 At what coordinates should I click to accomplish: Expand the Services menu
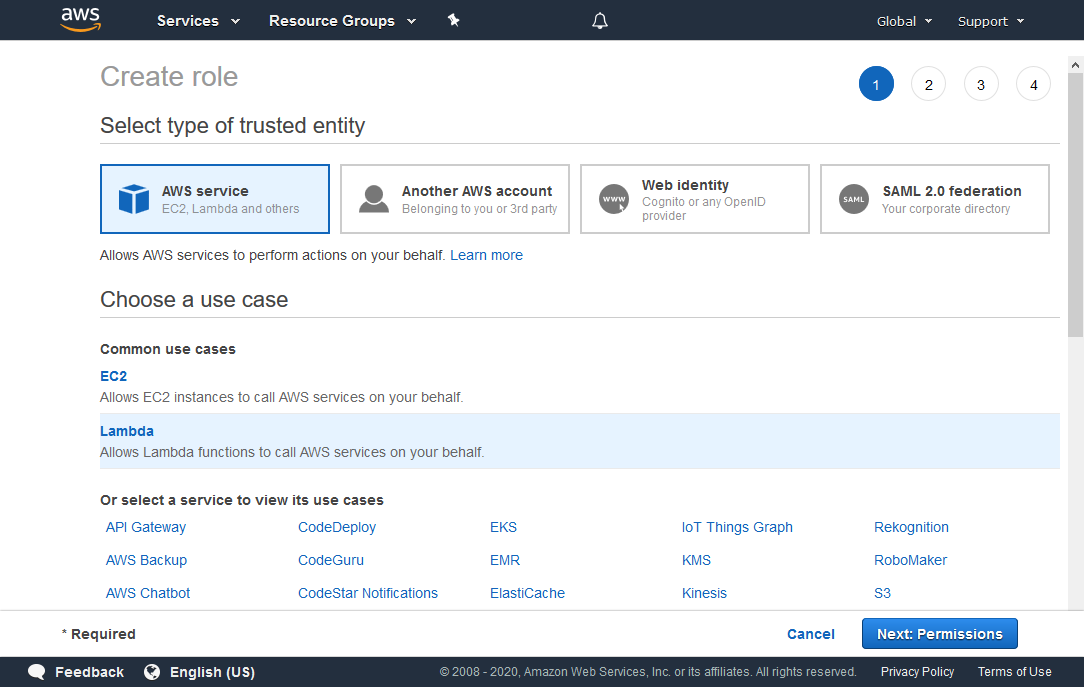click(198, 21)
